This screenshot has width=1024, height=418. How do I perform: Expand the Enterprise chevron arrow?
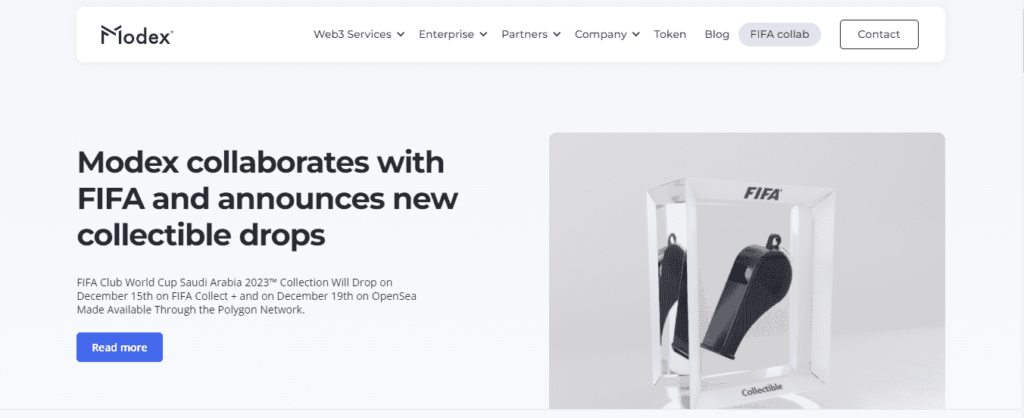tap(483, 35)
